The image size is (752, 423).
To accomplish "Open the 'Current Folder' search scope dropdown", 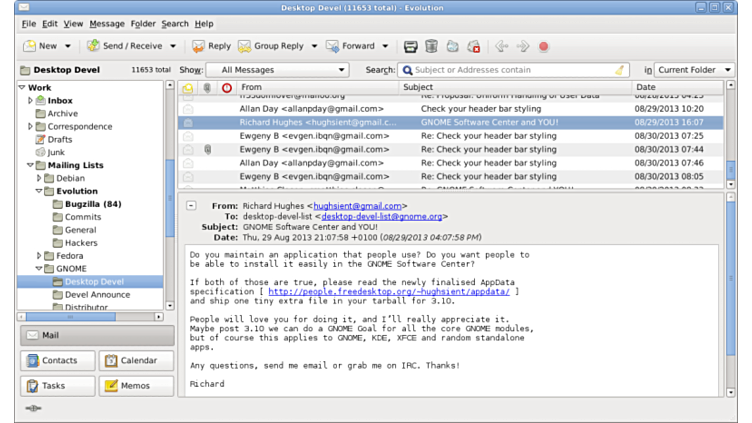I will tap(694, 70).
